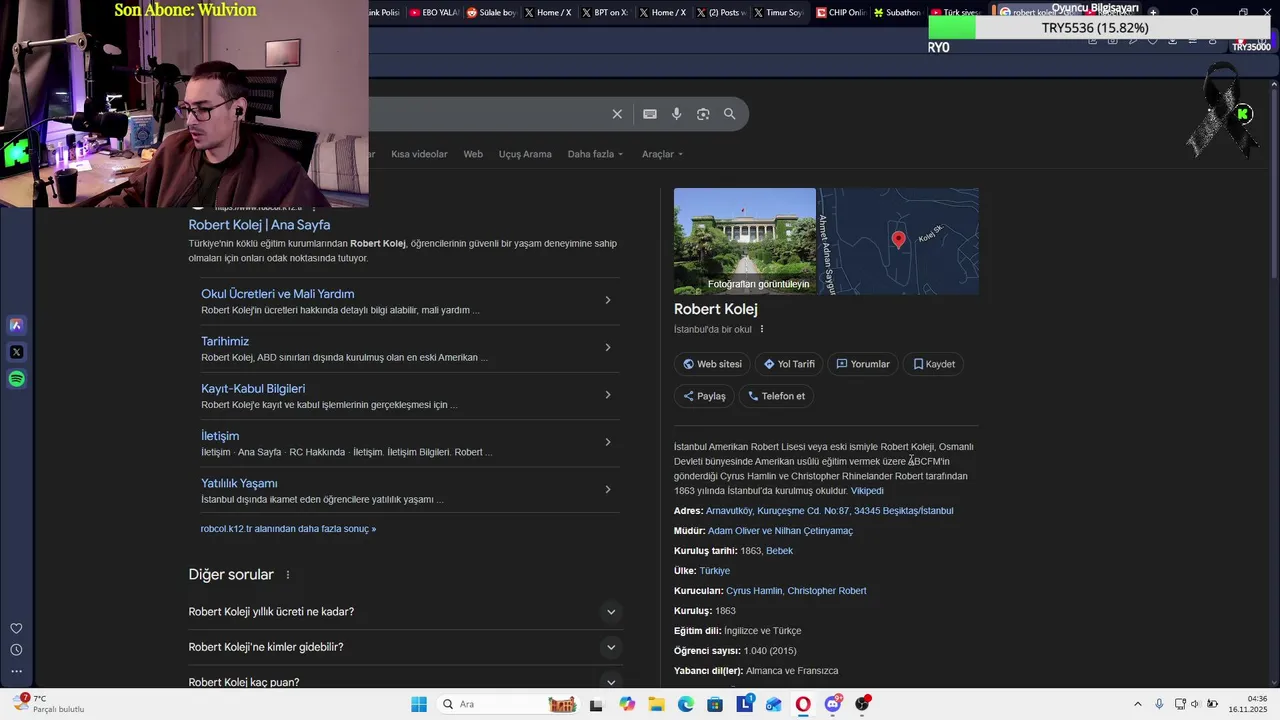Open the blue L app on taskbar
Image resolution: width=1280 pixels, height=720 pixels.
click(745, 704)
